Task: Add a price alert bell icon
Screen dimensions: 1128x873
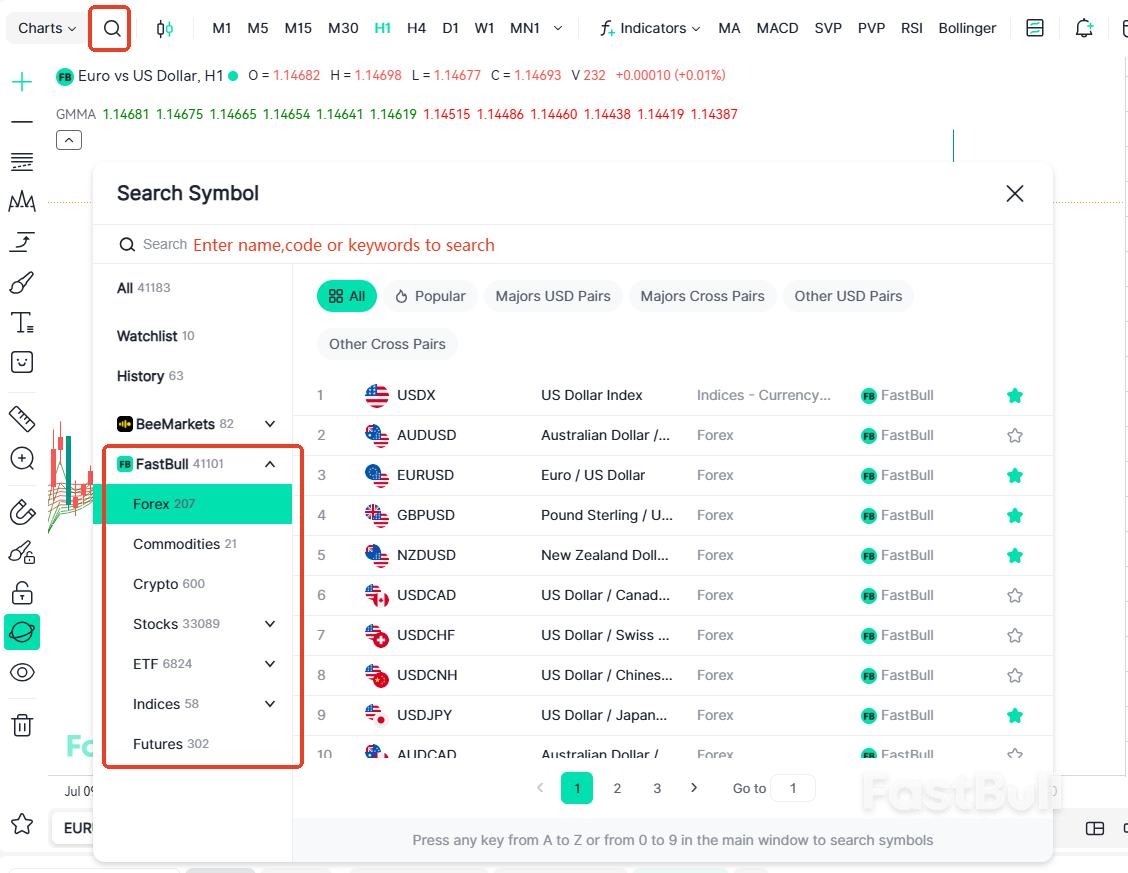Action: (x=1083, y=28)
